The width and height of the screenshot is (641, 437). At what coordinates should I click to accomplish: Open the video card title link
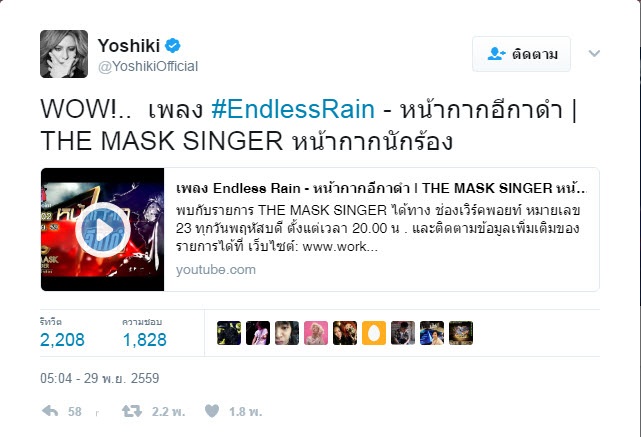[x=381, y=188]
